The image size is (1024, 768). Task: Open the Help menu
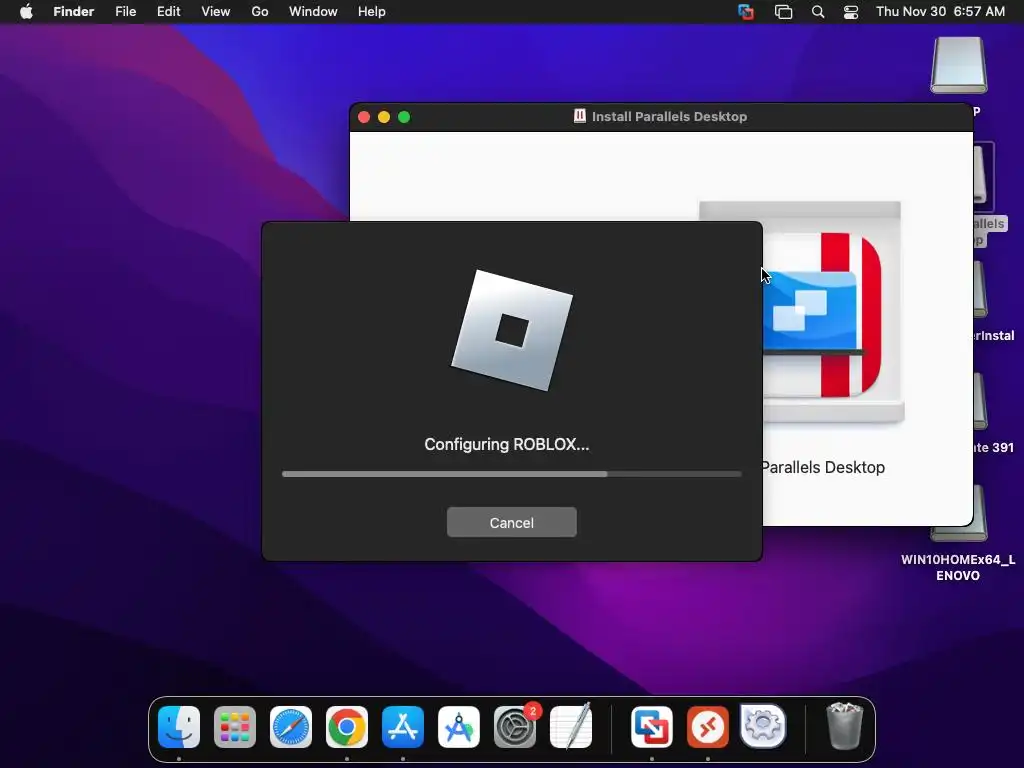click(372, 11)
